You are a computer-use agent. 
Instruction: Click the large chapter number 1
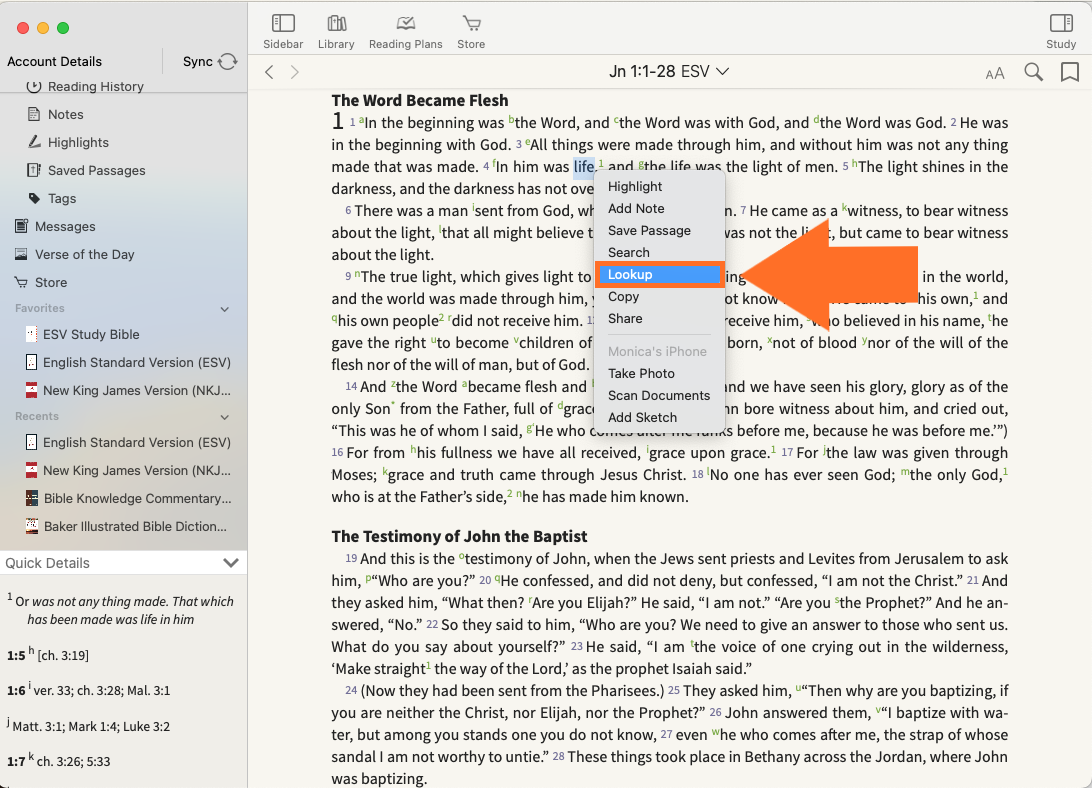coord(338,121)
